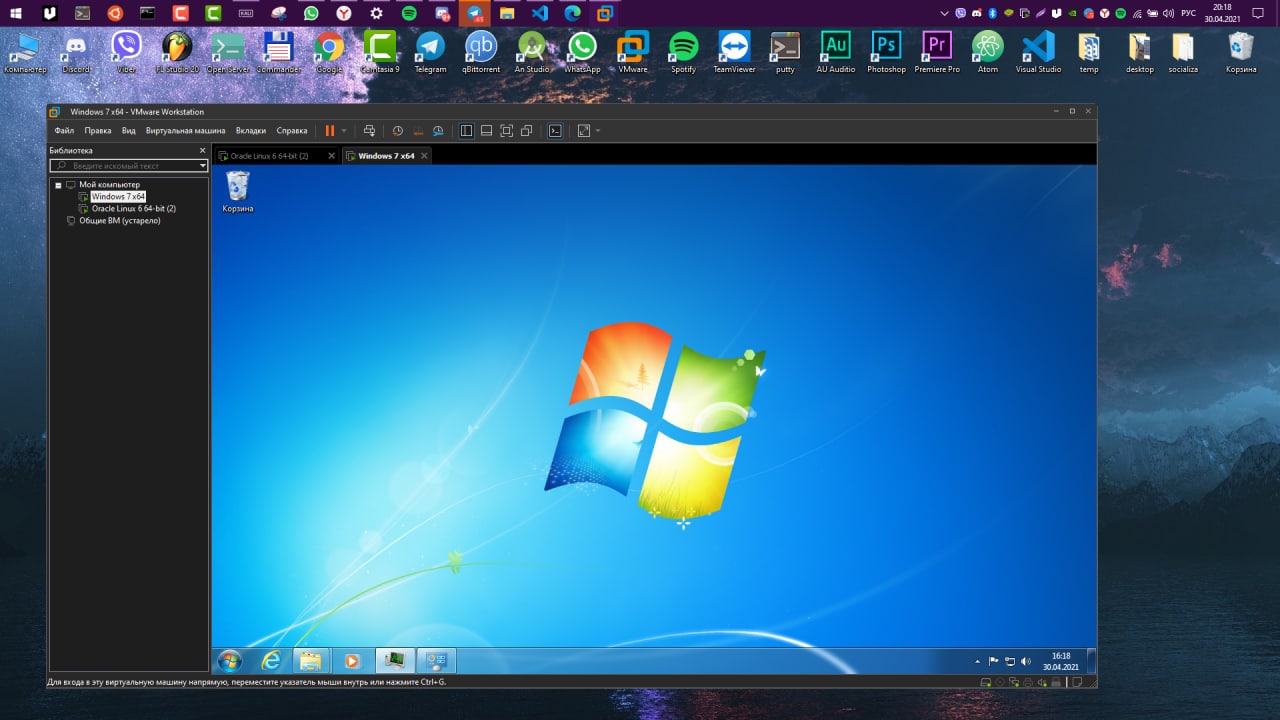This screenshot has width=1280, height=720.
Task: Select Windows 7 x64 in library tree
Action: coord(118,197)
